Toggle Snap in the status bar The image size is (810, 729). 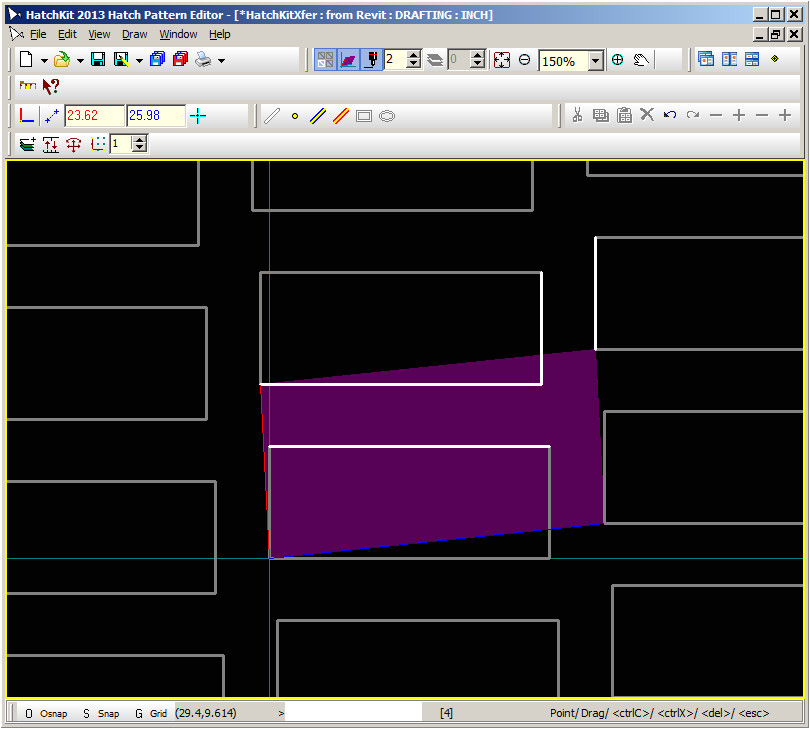tap(101, 714)
